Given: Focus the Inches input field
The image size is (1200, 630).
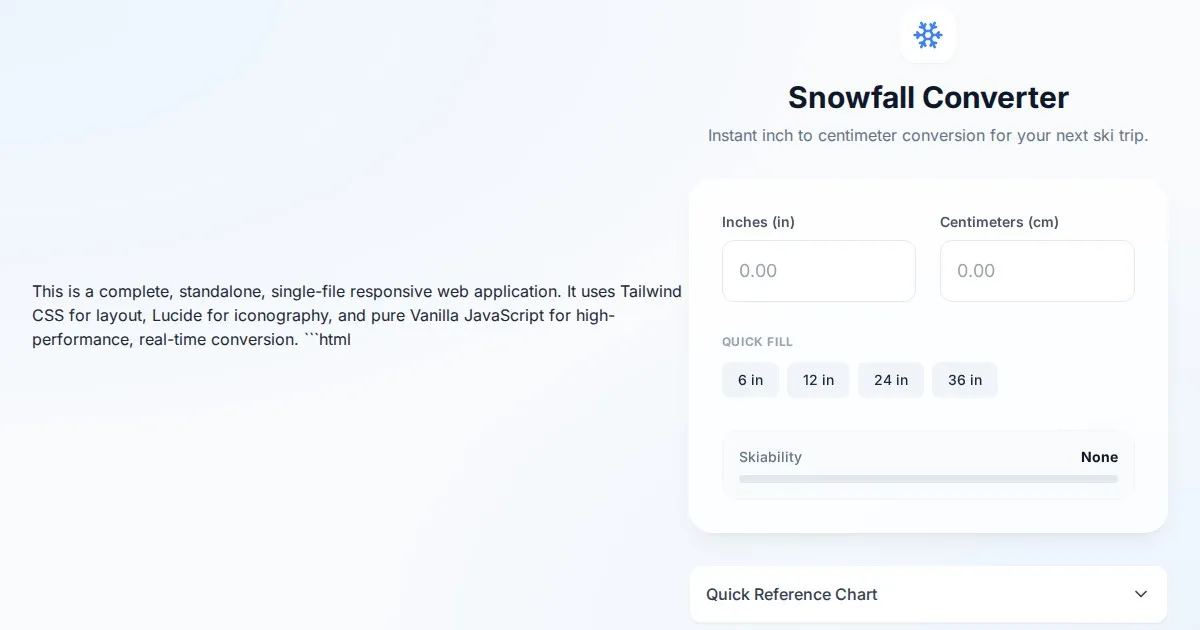Looking at the screenshot, I should [818, 271].
